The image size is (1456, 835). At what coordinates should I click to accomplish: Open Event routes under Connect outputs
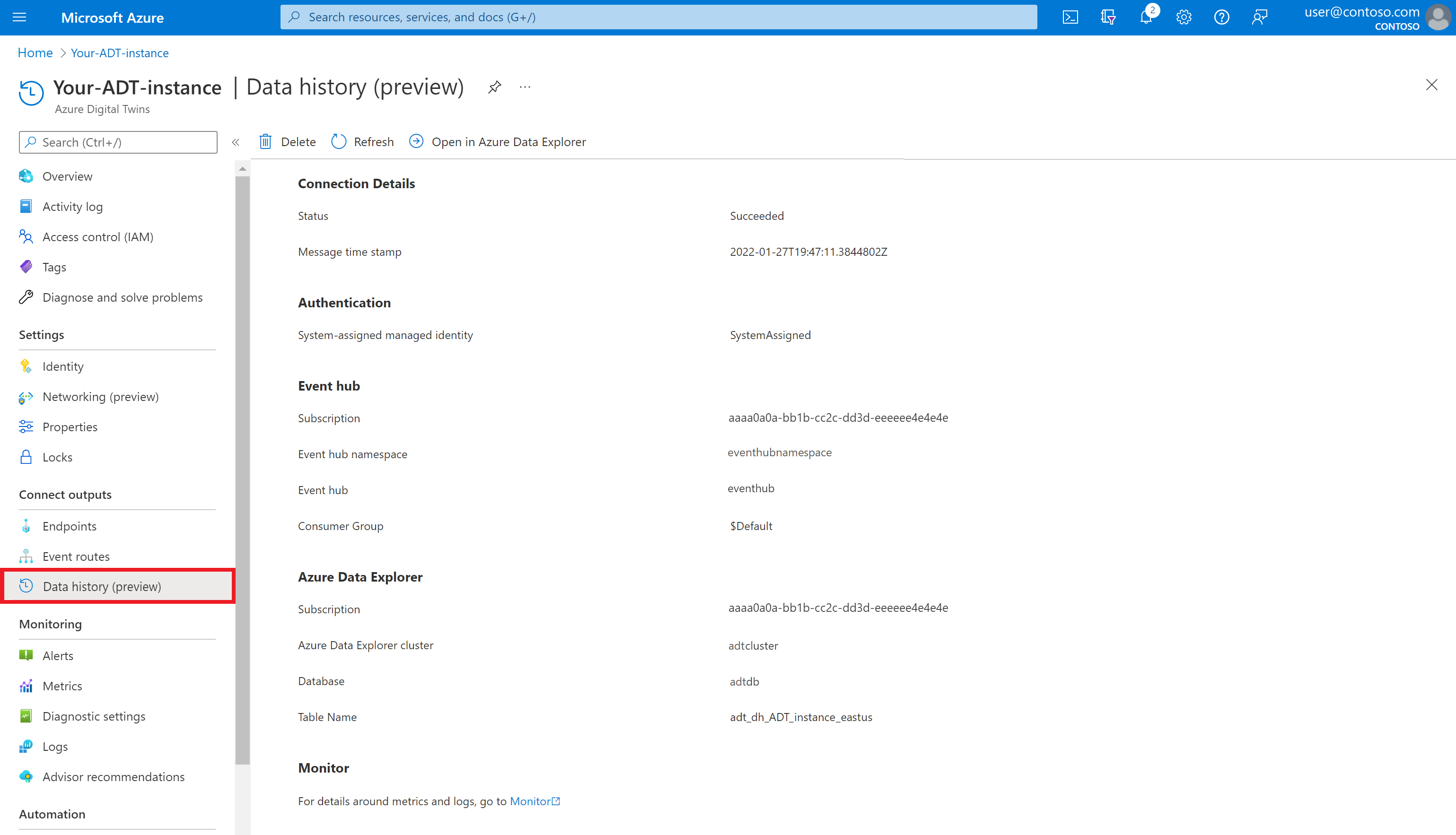[x=76, y=556]
